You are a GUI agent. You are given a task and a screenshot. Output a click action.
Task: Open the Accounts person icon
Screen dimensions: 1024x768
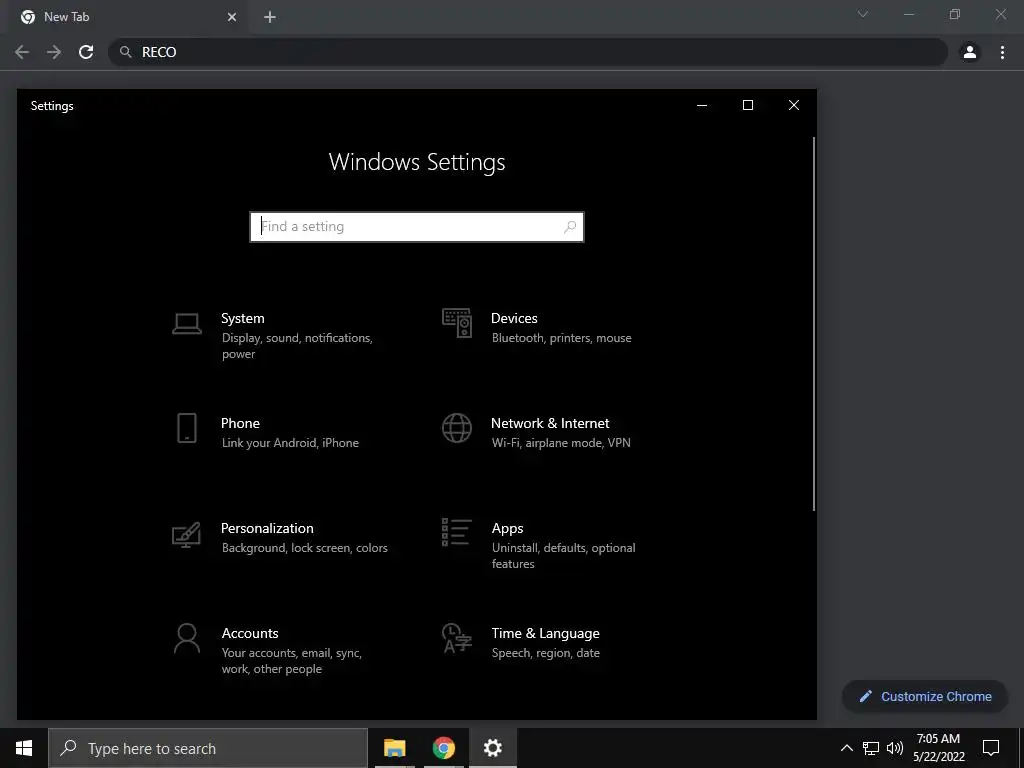pyautogui.click(x=187, y=638)
